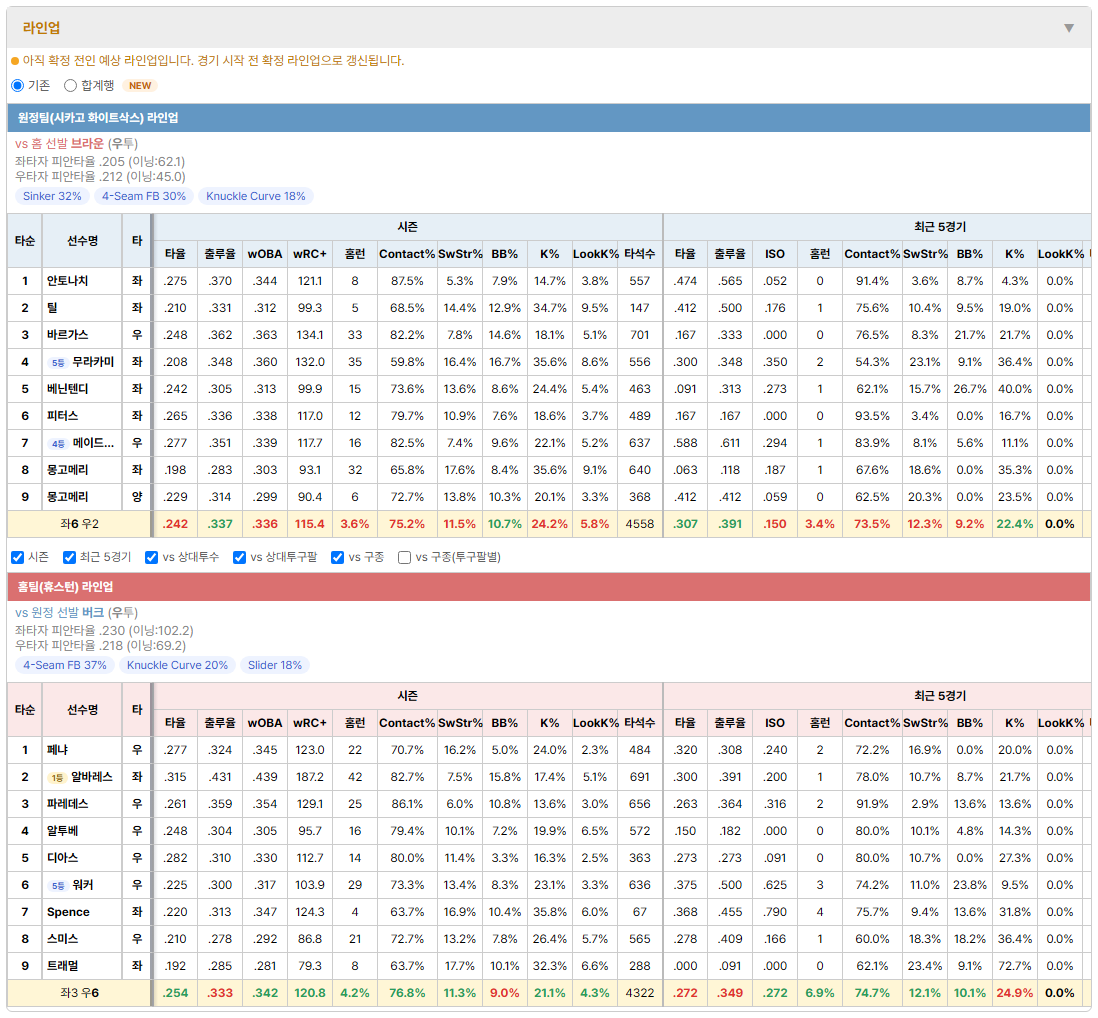
Task: Click the badge beside 무라카미
Action: coord(58,363)
